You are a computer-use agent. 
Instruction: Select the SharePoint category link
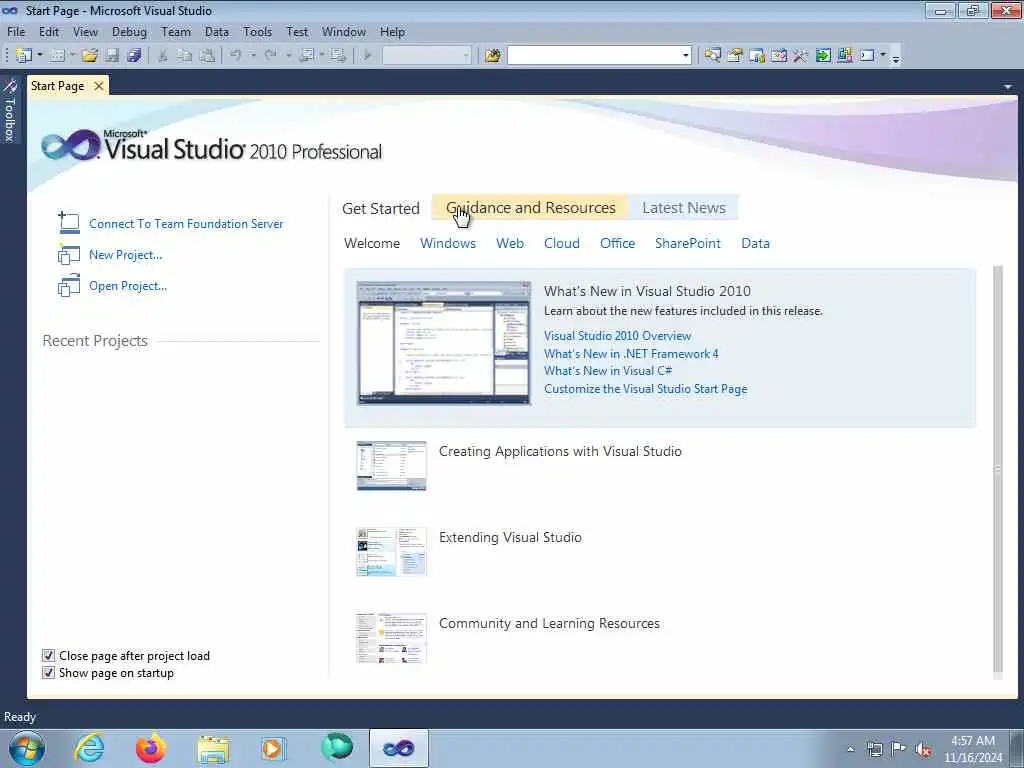click(x=688, y=243)
